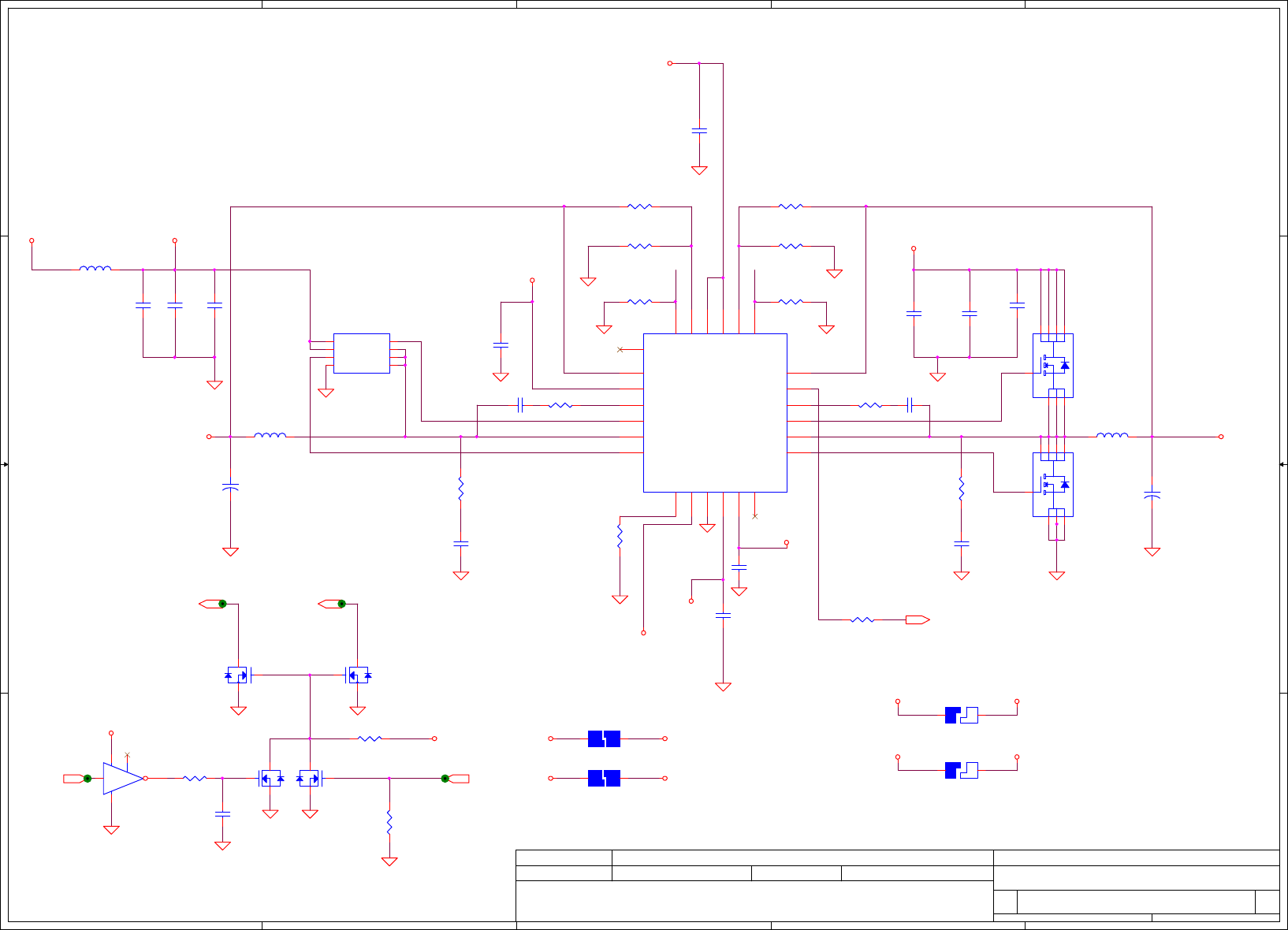Image resolution: width=1288 pixels, height=930 pixels.
Task: Click the ground symbol below the top-center capacitor
Action: [699, 170]
